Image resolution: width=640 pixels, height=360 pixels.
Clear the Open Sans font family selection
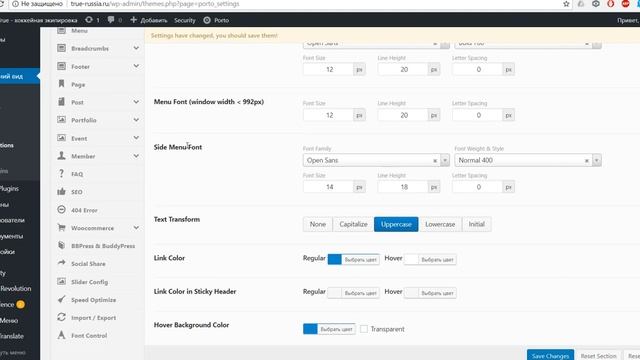(435, 161)
